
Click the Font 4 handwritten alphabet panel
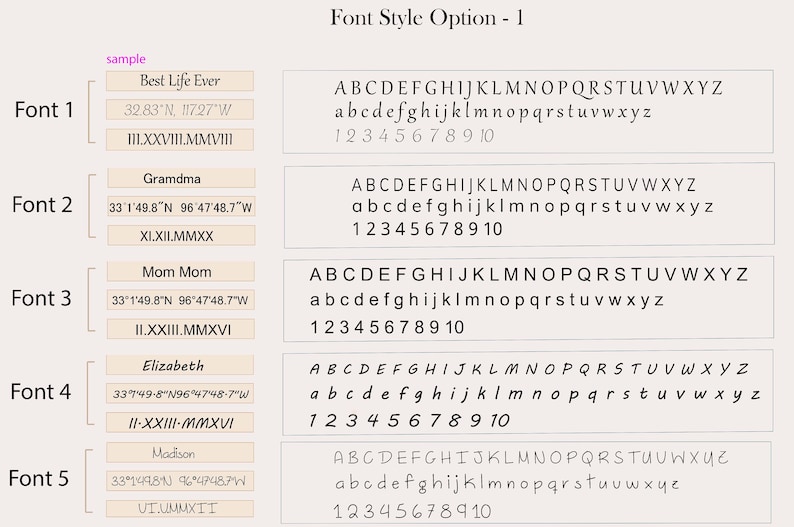click(x=528, y=393)
